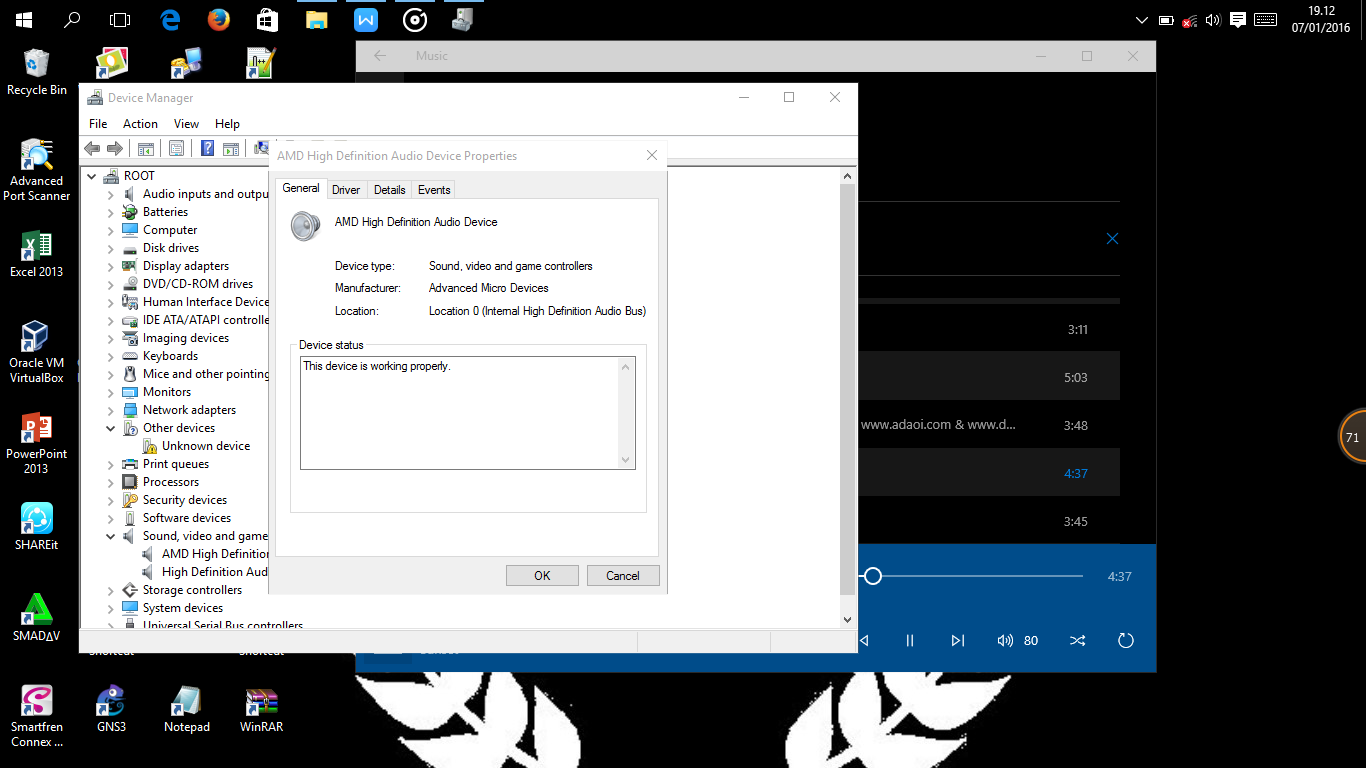Image resolution: width=1366 pixels, height=768 pixels.
Task: Open Help using the blue question mark toolbar icon
Action: click(x=207, y=148)
